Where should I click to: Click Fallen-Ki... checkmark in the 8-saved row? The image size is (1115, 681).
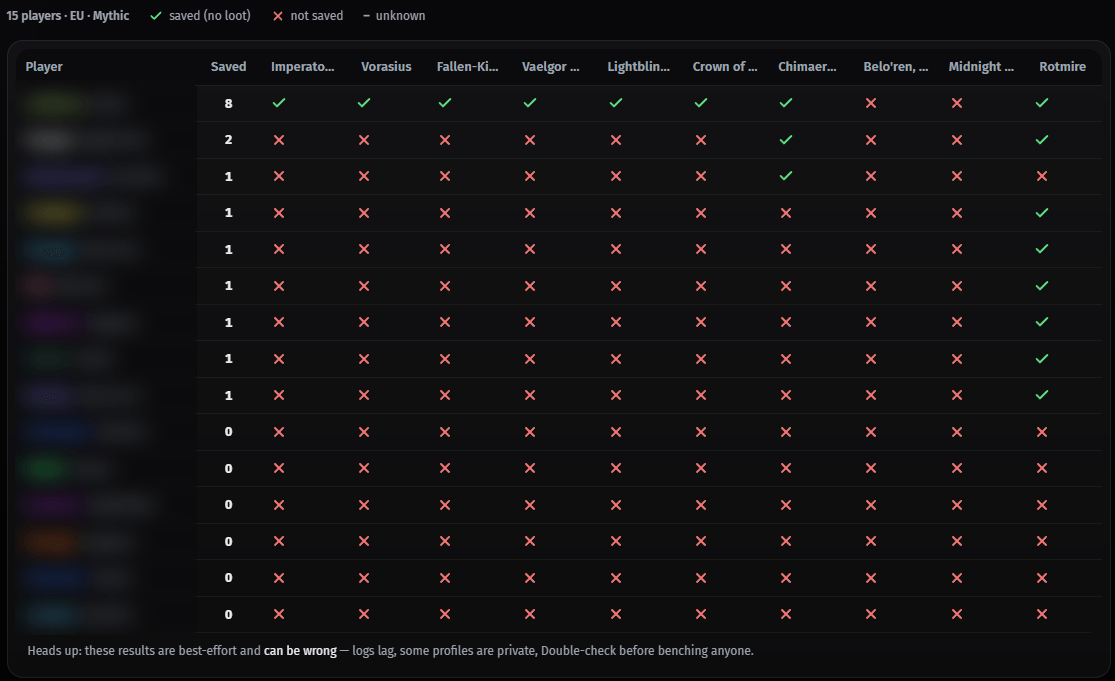point(445,103)
